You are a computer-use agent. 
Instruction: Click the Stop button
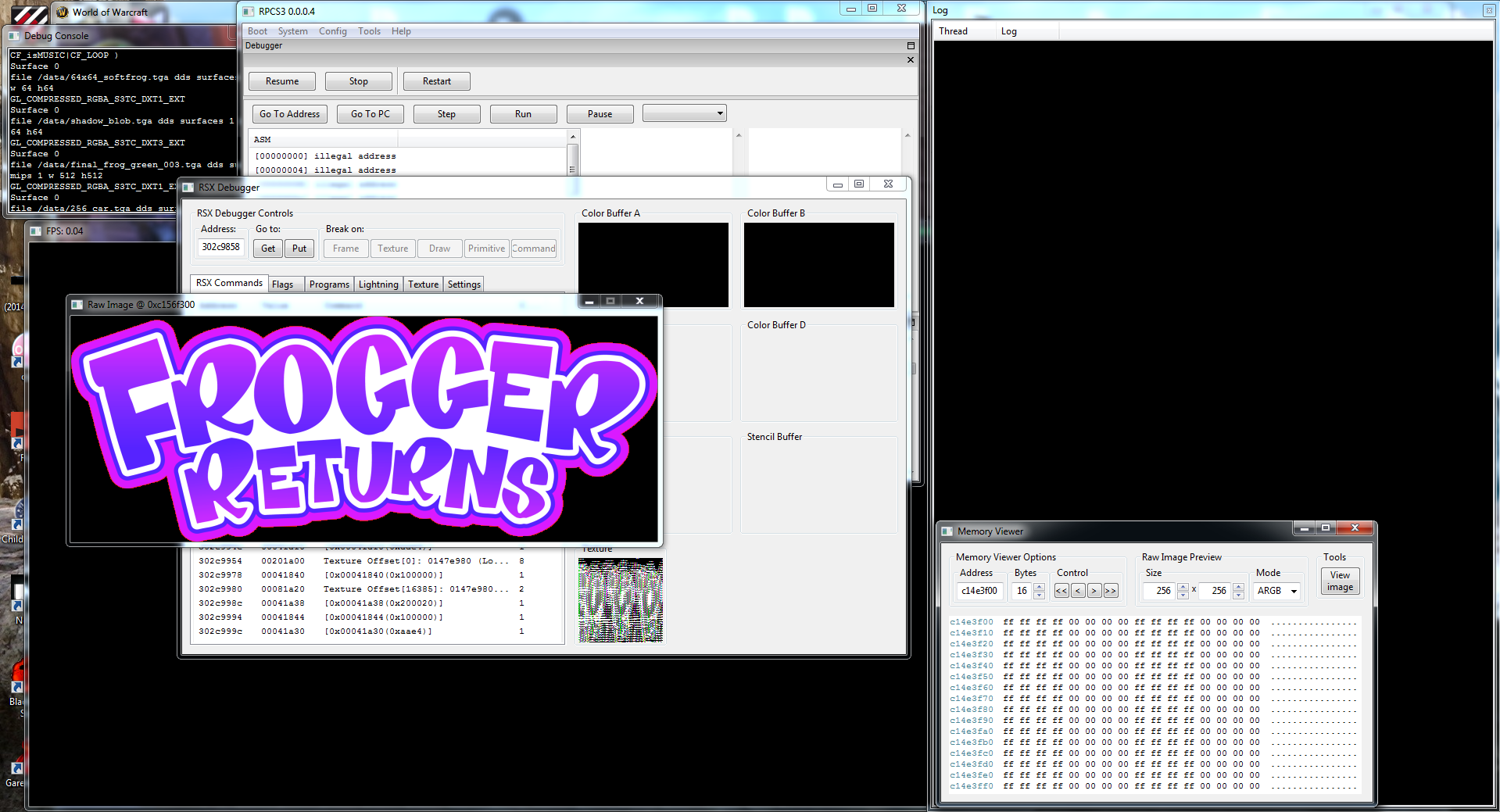pyautogui.click(x=359, y=81)
